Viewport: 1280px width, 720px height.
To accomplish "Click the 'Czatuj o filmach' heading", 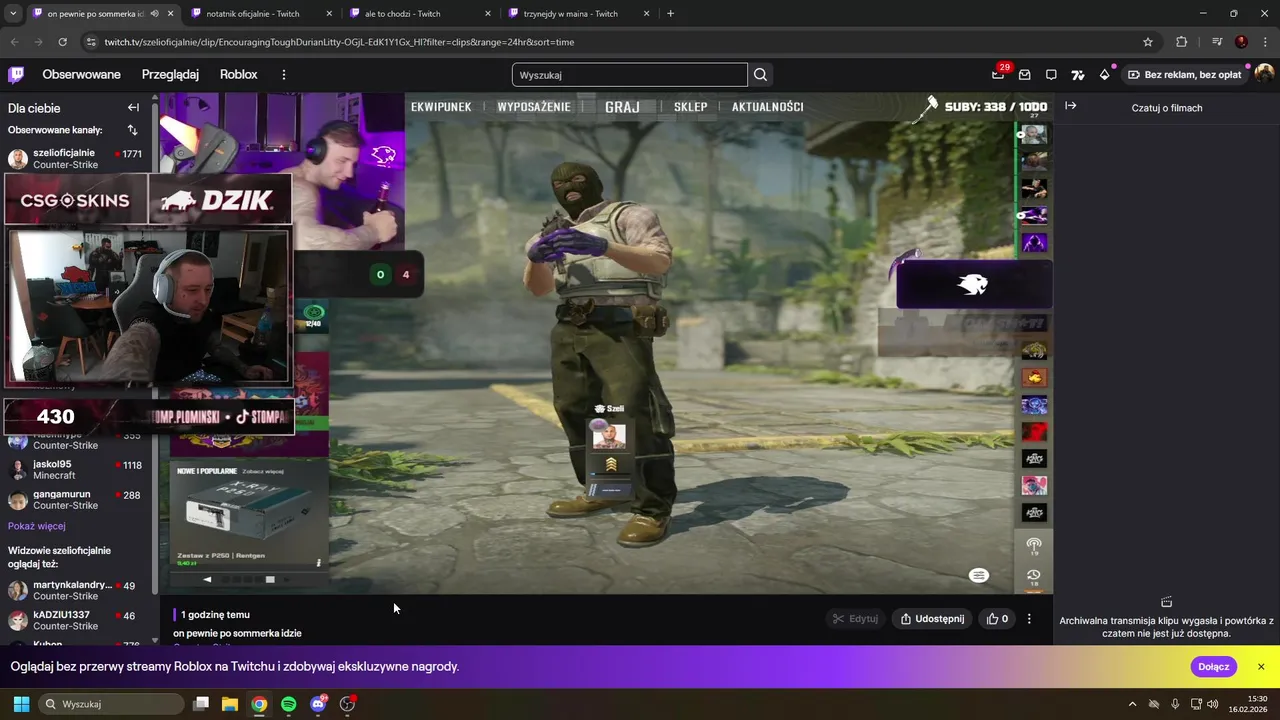I will pyautogui.click(x=1167, y=108).
